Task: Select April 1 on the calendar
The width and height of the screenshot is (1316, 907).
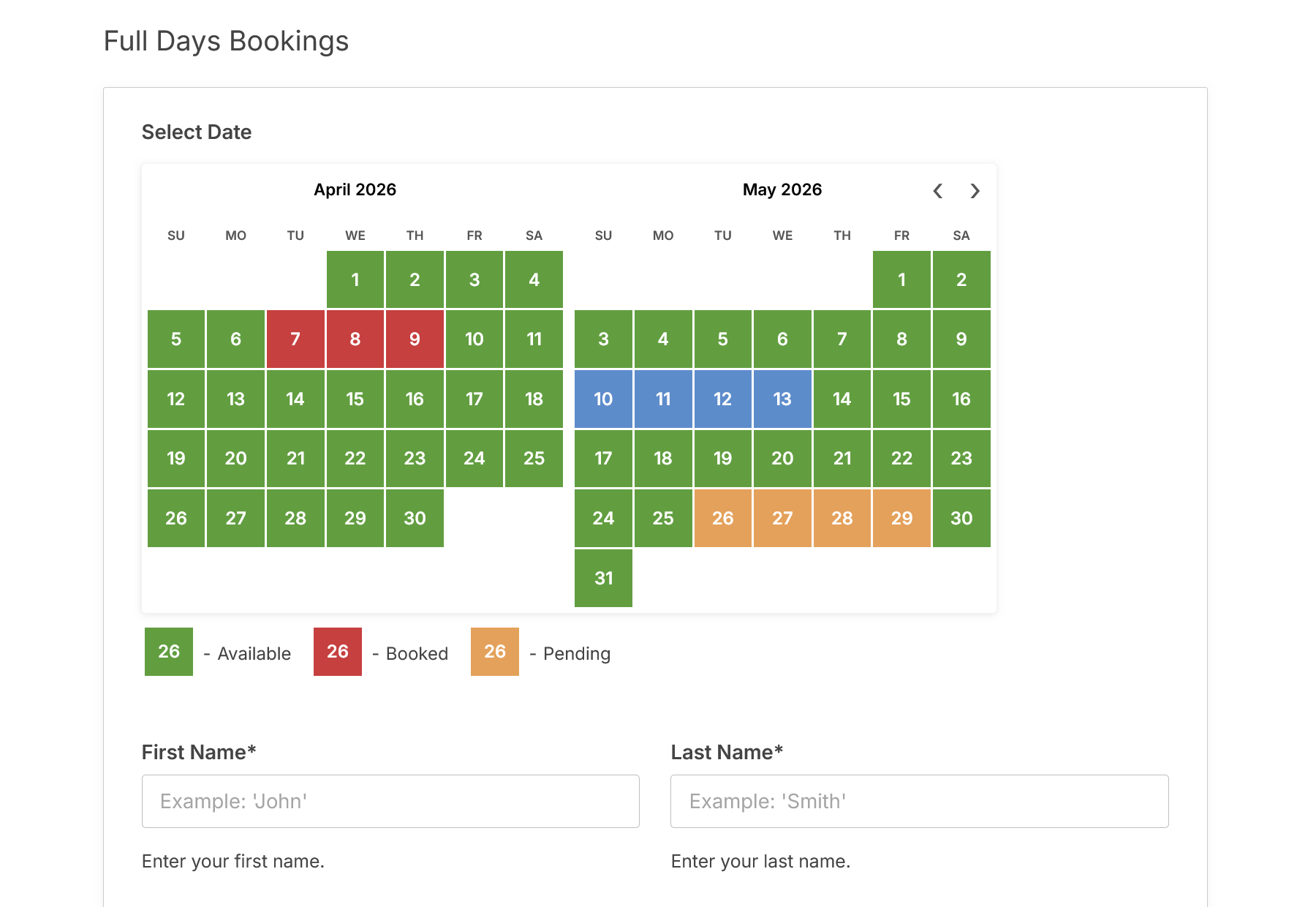Action: click(355, 279)
